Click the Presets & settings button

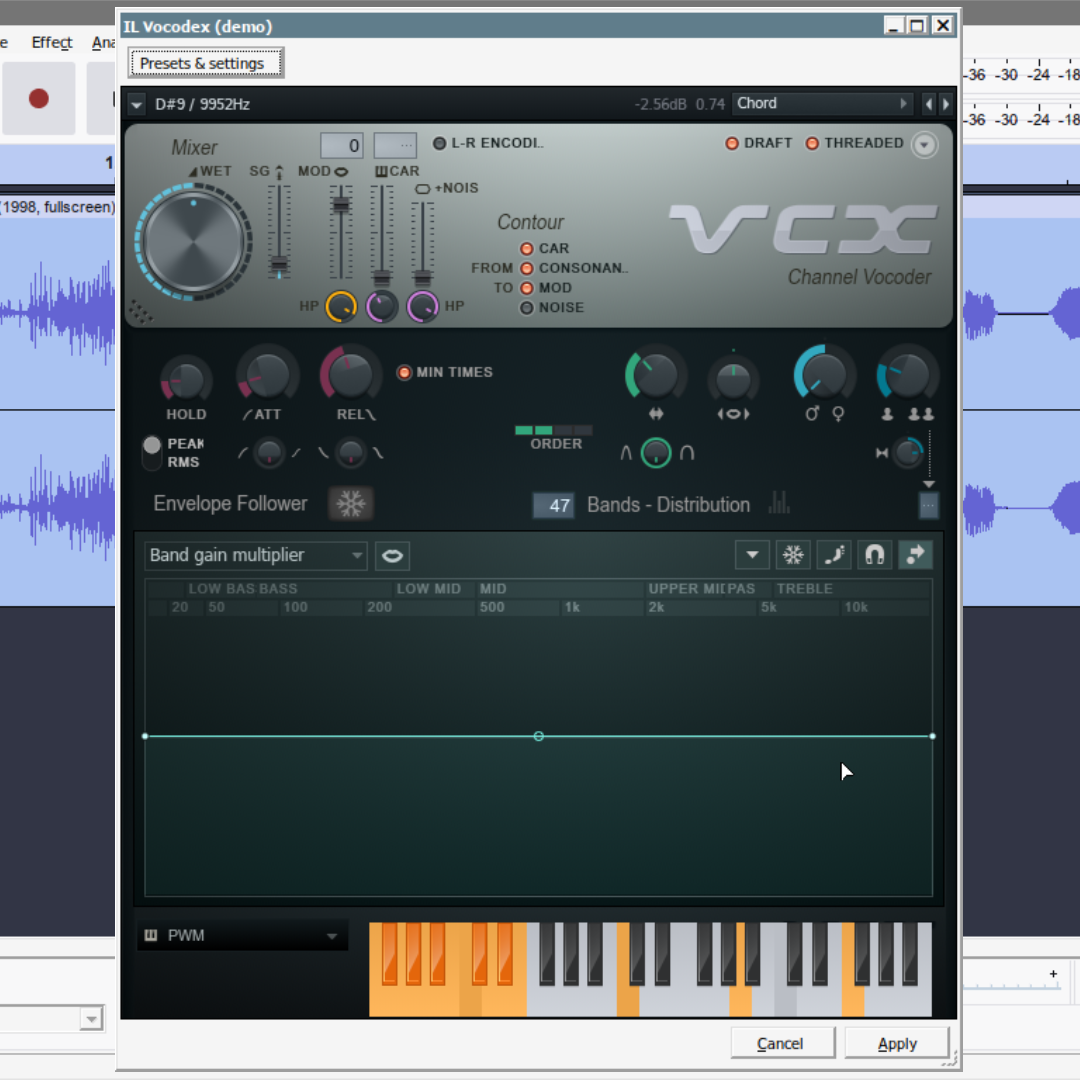(x=205, y=63)
